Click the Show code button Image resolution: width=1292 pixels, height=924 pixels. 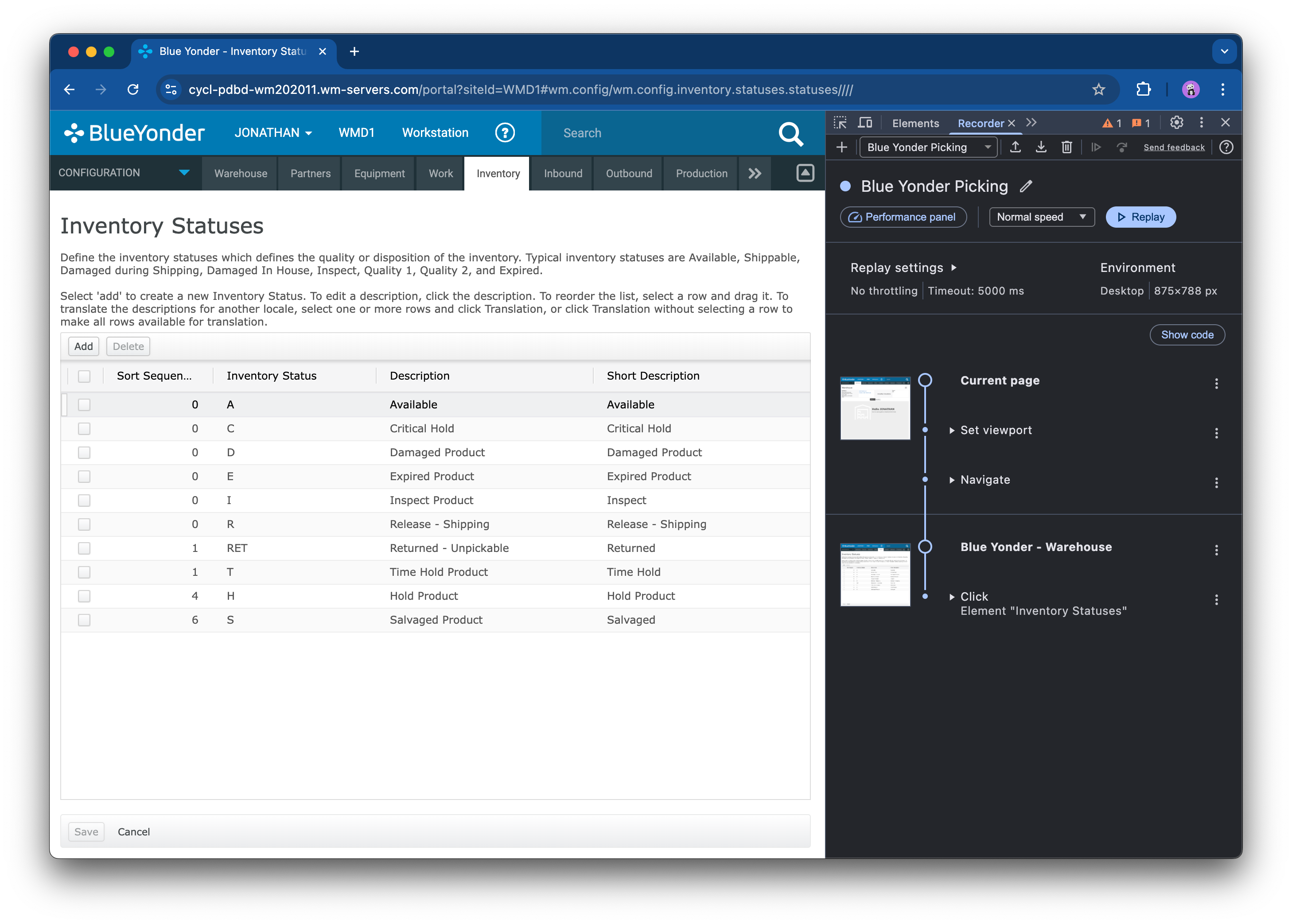(1187, 334)
